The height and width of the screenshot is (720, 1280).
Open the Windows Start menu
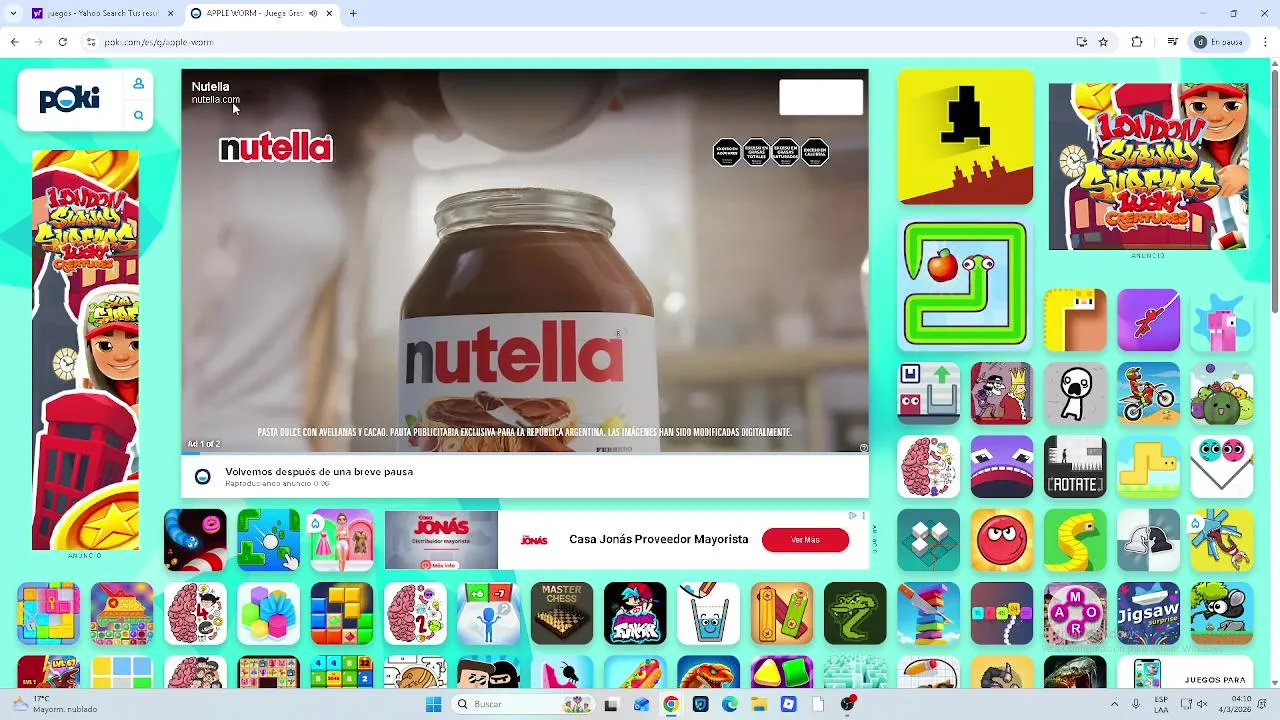click(433, 704)
